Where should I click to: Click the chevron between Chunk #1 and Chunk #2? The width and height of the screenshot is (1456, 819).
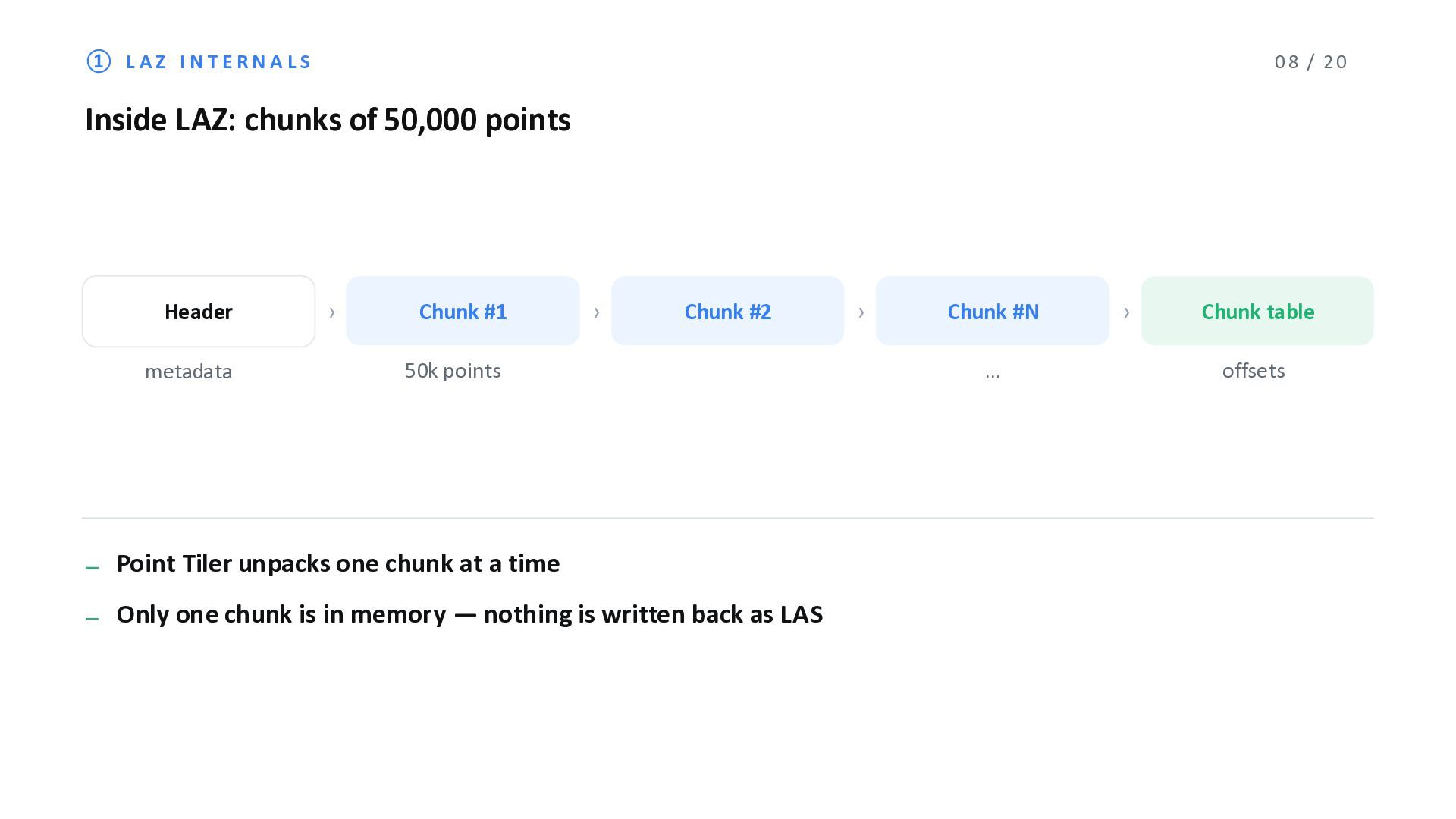596,312
